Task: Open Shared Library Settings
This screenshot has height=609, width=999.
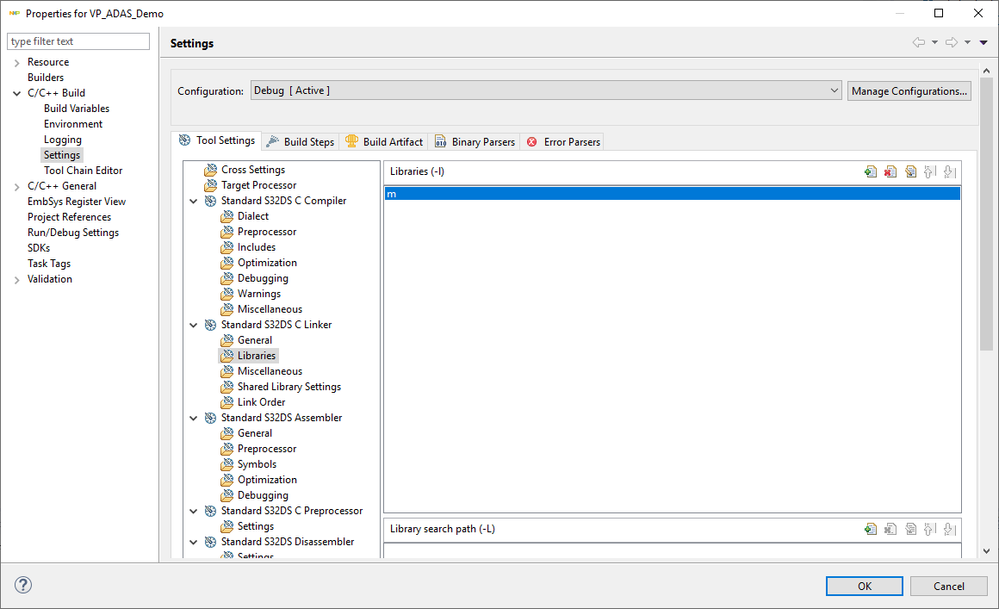Action: (x=289, y=387)
